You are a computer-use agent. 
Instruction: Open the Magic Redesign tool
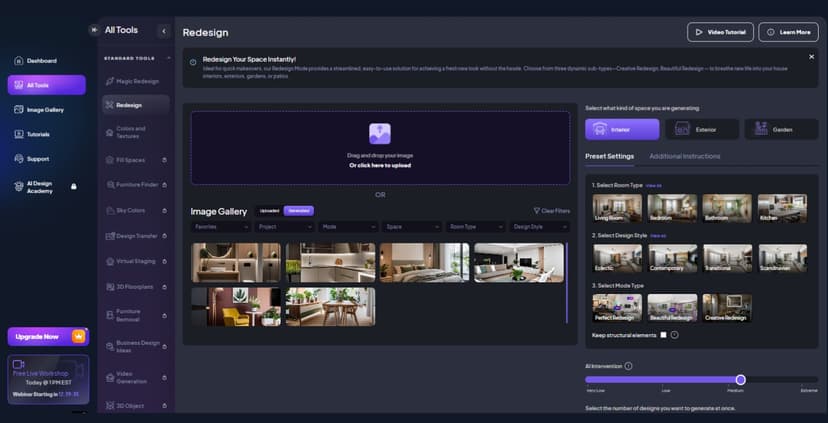[x=136, y=81]
